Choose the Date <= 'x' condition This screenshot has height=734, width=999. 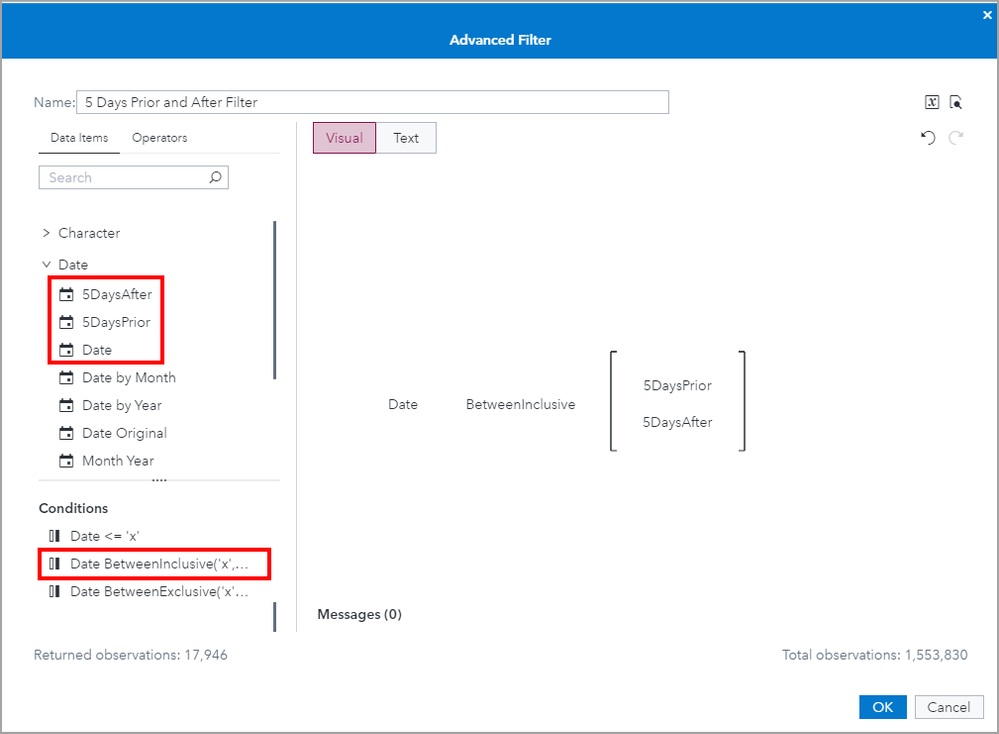[104, 536]
